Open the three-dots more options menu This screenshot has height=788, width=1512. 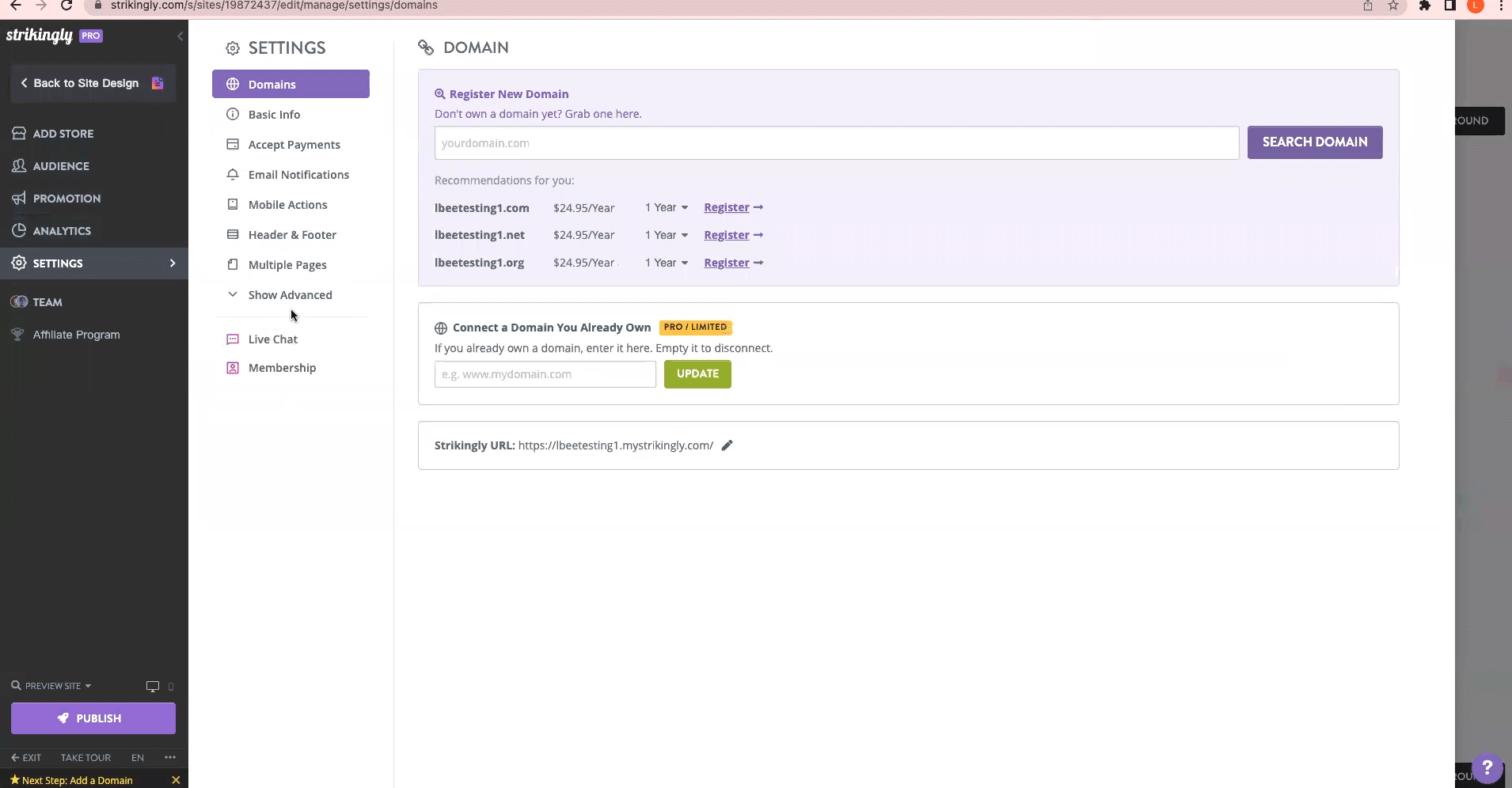170,757
